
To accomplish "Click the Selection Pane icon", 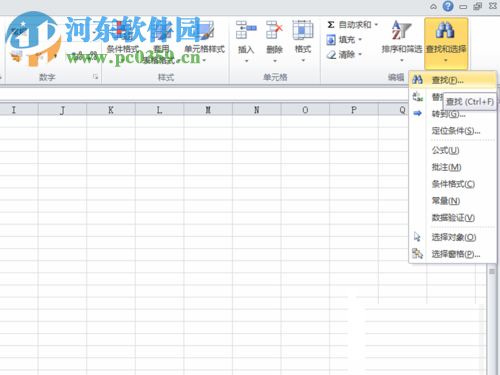I will point(417,254).
